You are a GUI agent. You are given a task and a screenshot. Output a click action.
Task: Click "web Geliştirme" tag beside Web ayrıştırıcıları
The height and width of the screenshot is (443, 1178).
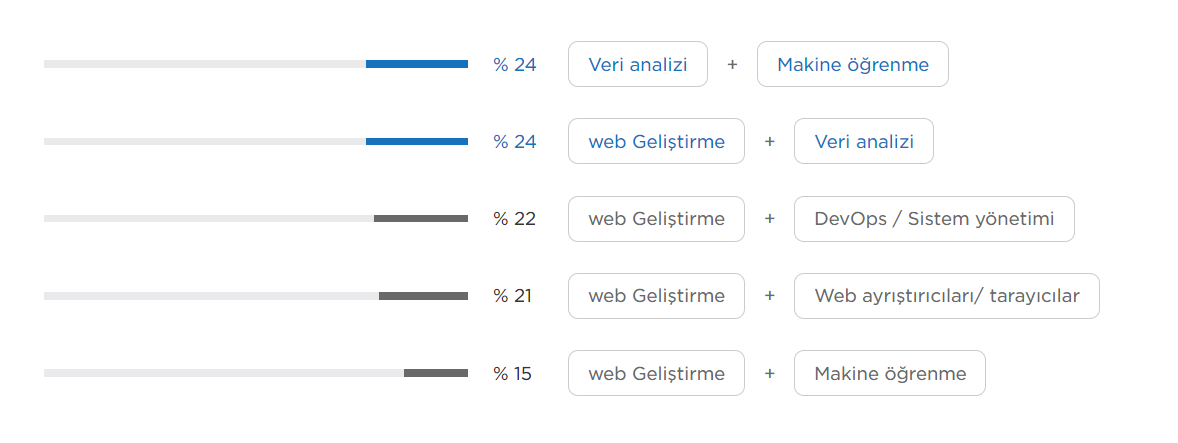pyautogui.click(x=657, y=296)
